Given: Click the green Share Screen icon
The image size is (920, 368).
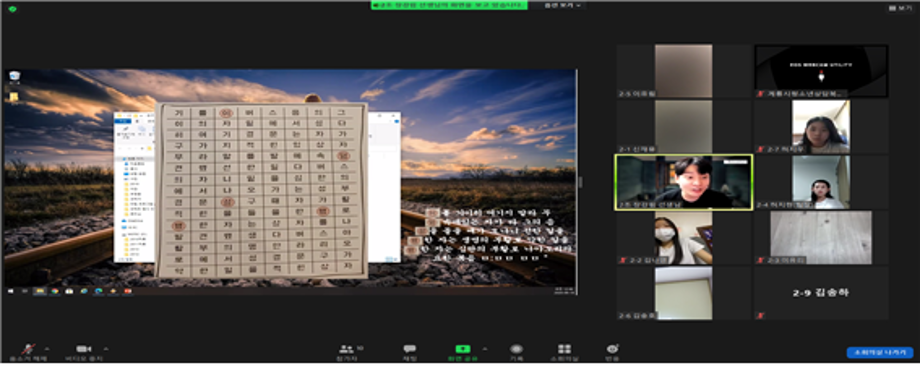Looking at the screenshot, I should point(463,349).
